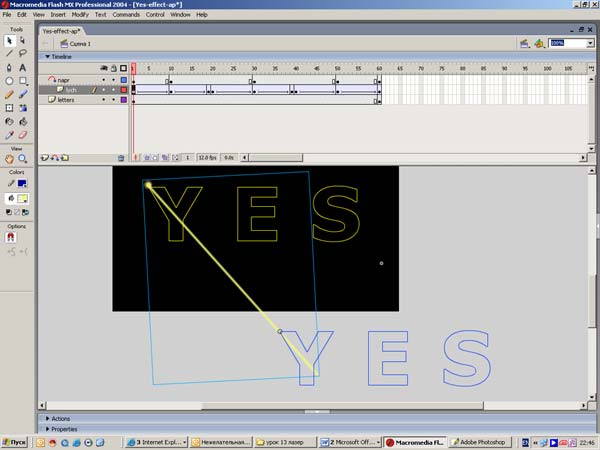Click the fill color swatch

click(22, 199)
